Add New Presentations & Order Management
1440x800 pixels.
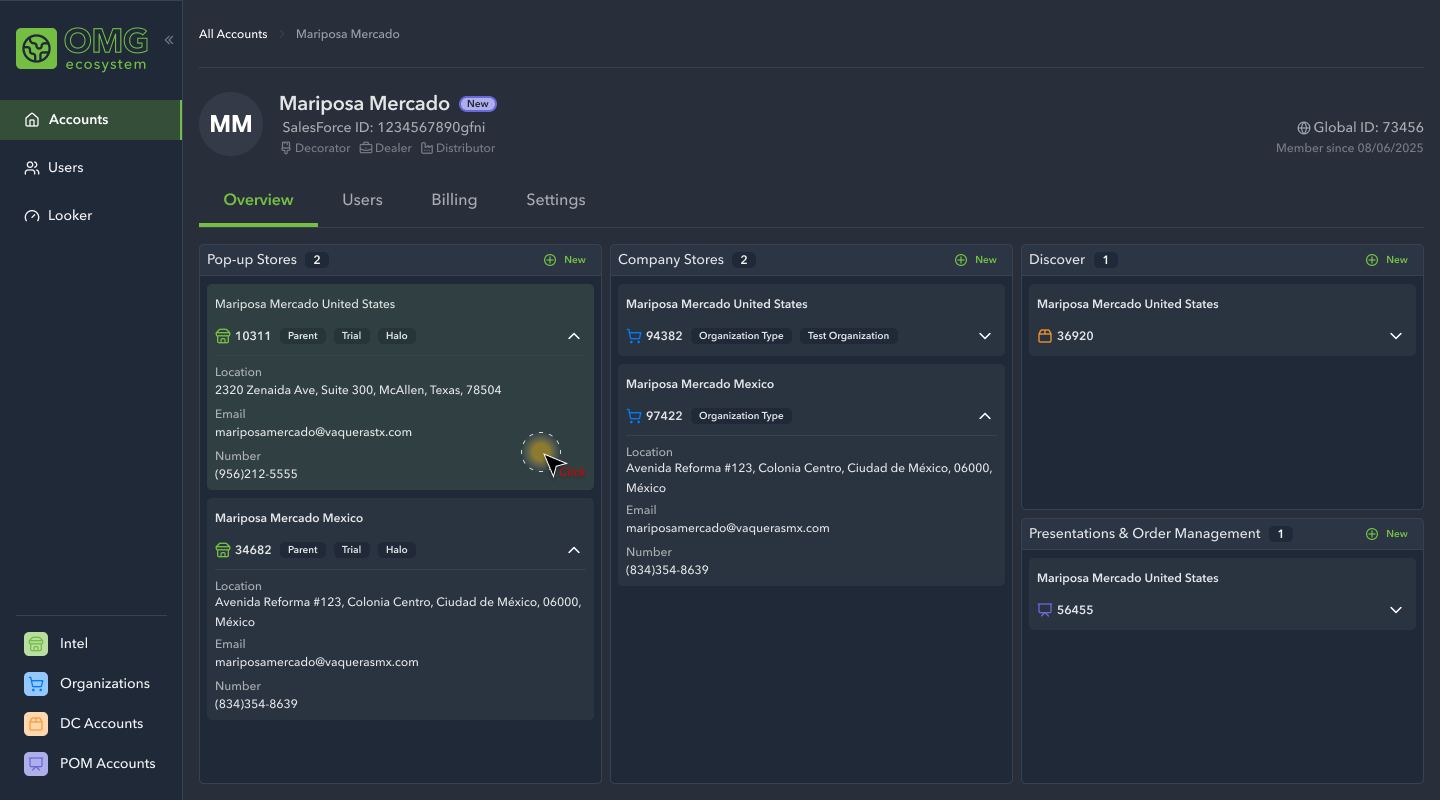[x=1387, y=534]
